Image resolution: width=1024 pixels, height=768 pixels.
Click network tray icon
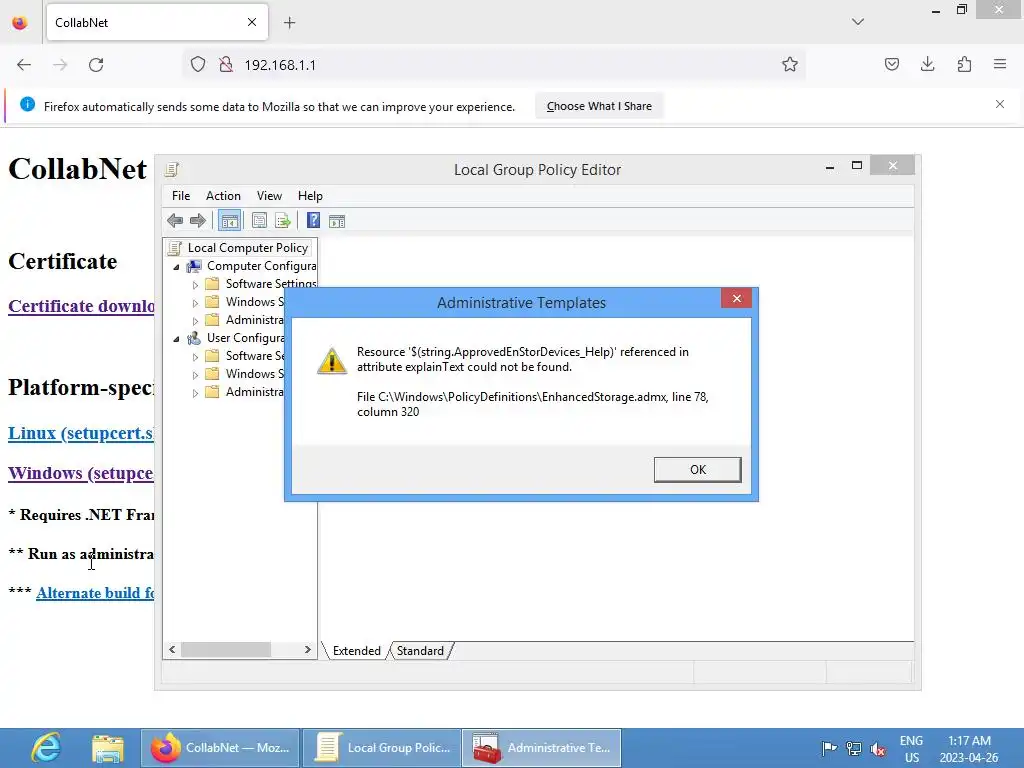point(854,748)
